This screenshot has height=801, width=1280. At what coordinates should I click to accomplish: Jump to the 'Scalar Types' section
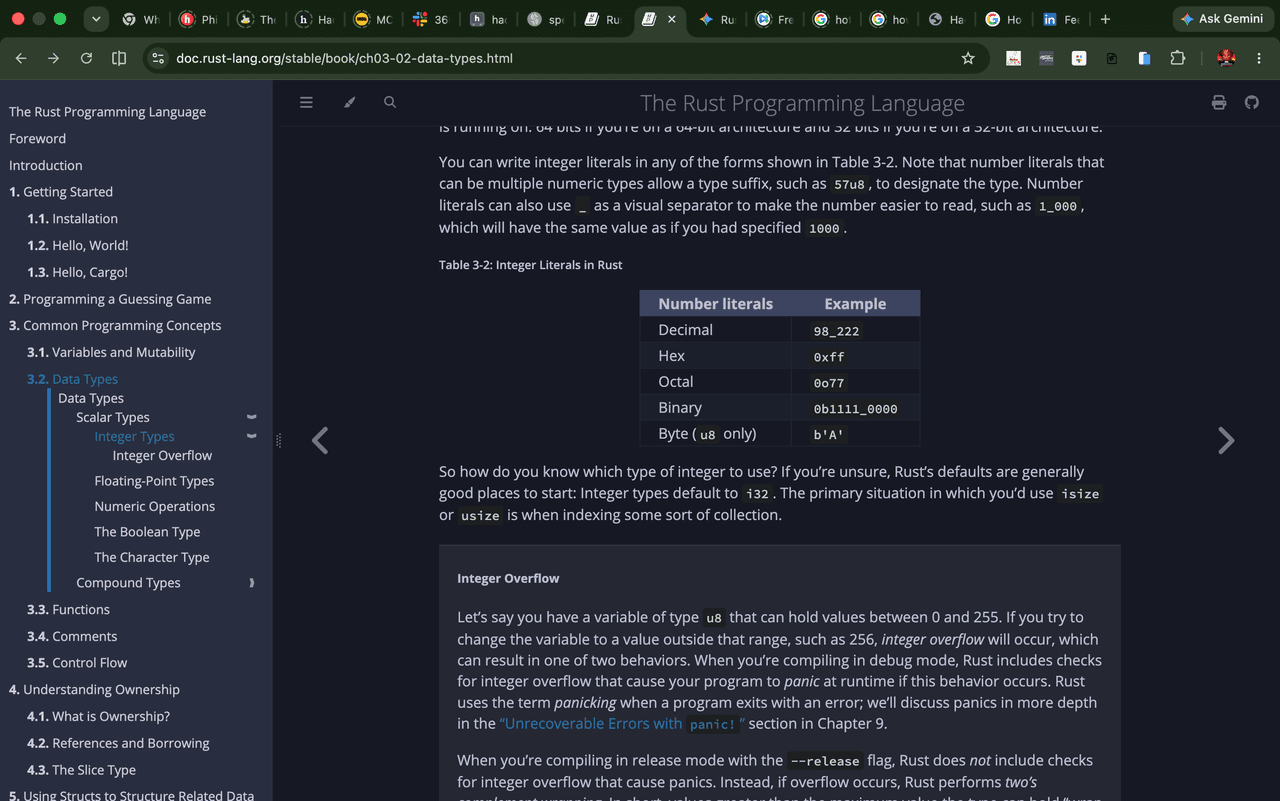coord(113,417)
